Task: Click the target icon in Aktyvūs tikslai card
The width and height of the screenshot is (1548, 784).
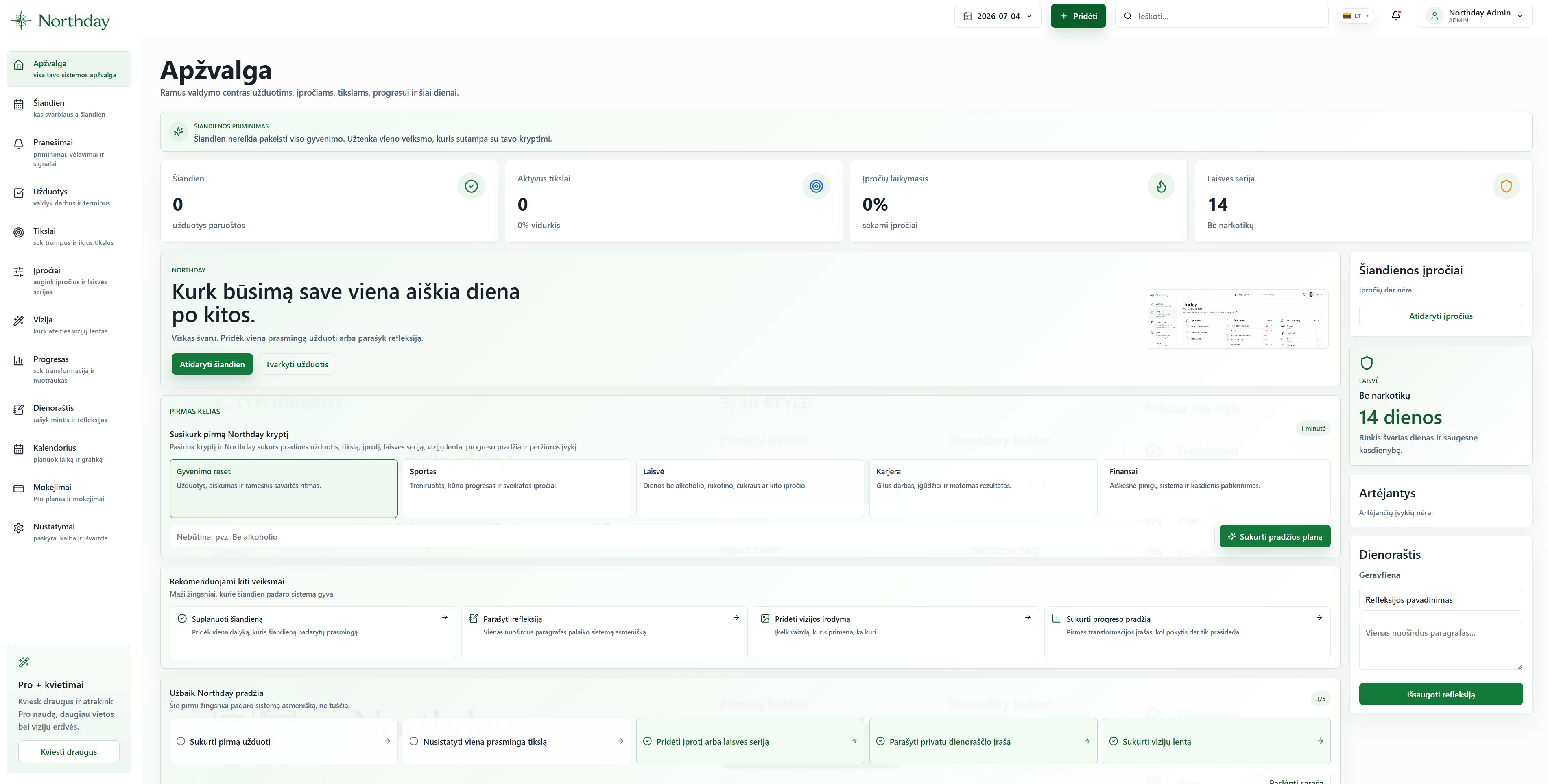Action: [816, 186]
